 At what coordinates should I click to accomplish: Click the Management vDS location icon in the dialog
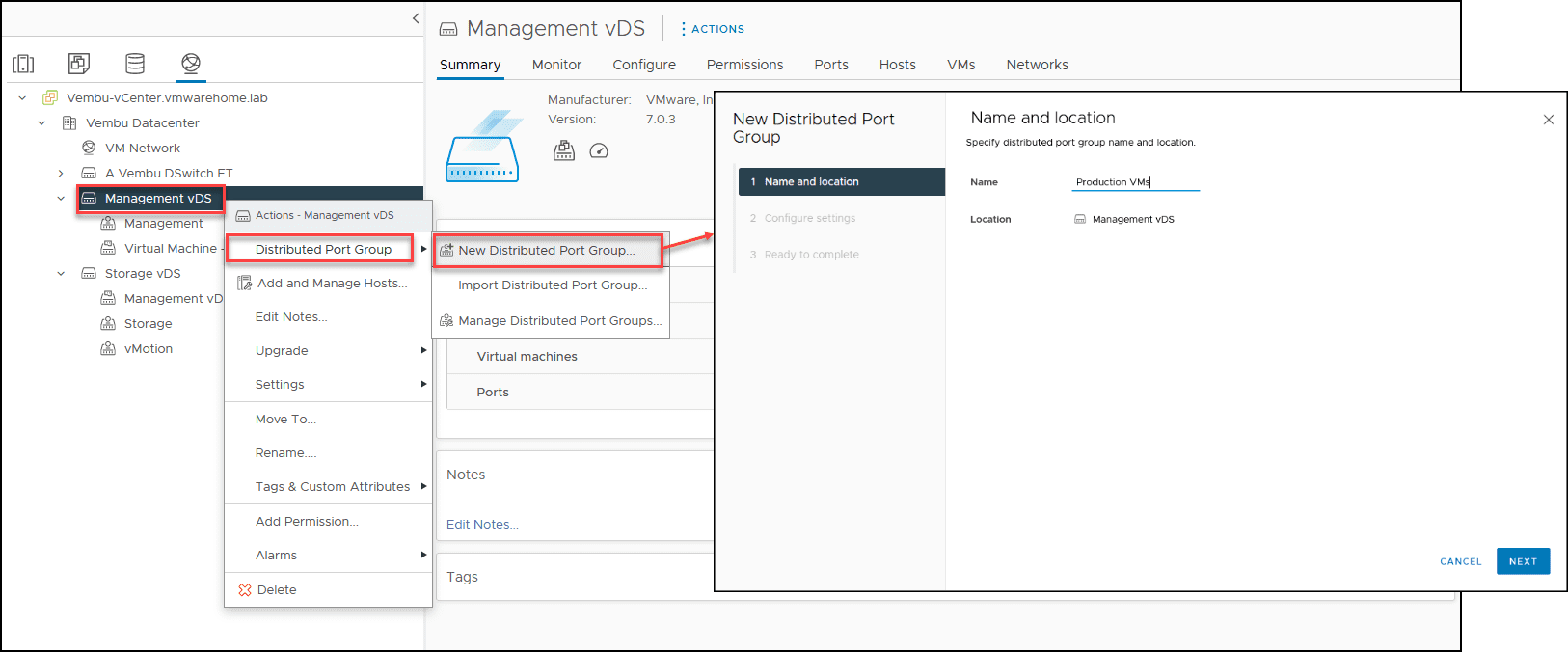1080,219
